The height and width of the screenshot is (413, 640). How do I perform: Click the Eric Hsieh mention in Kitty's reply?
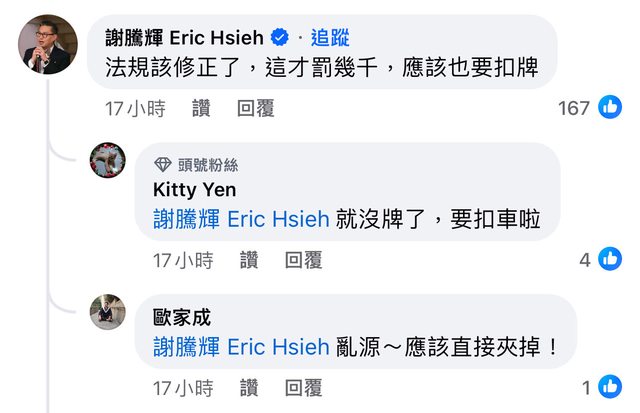(x=241, y=219)
